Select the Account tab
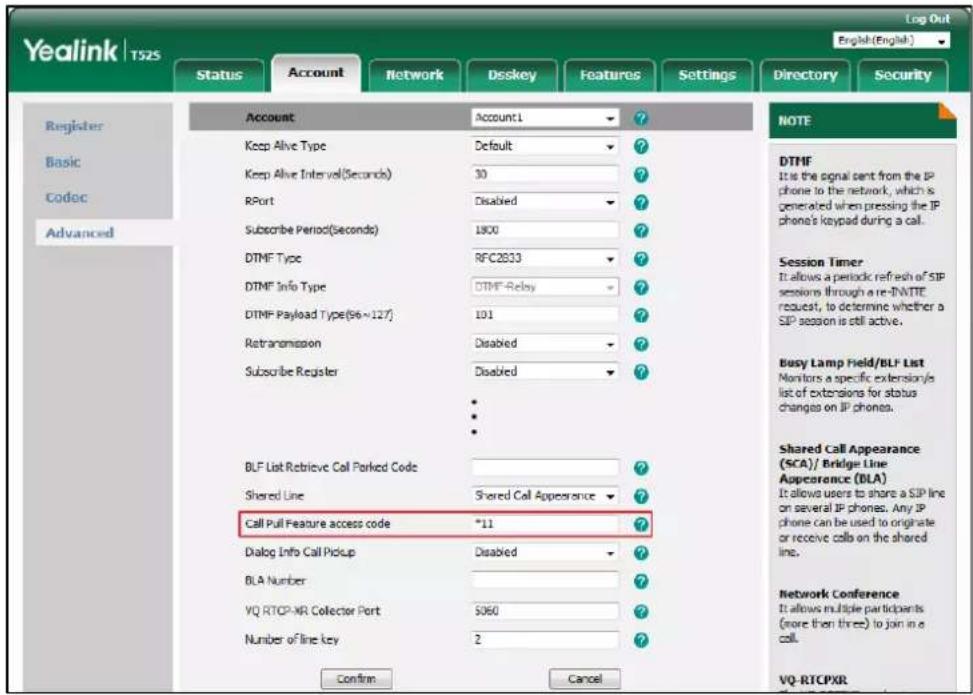This screenshot has width=973, height=695. (316, 73)
